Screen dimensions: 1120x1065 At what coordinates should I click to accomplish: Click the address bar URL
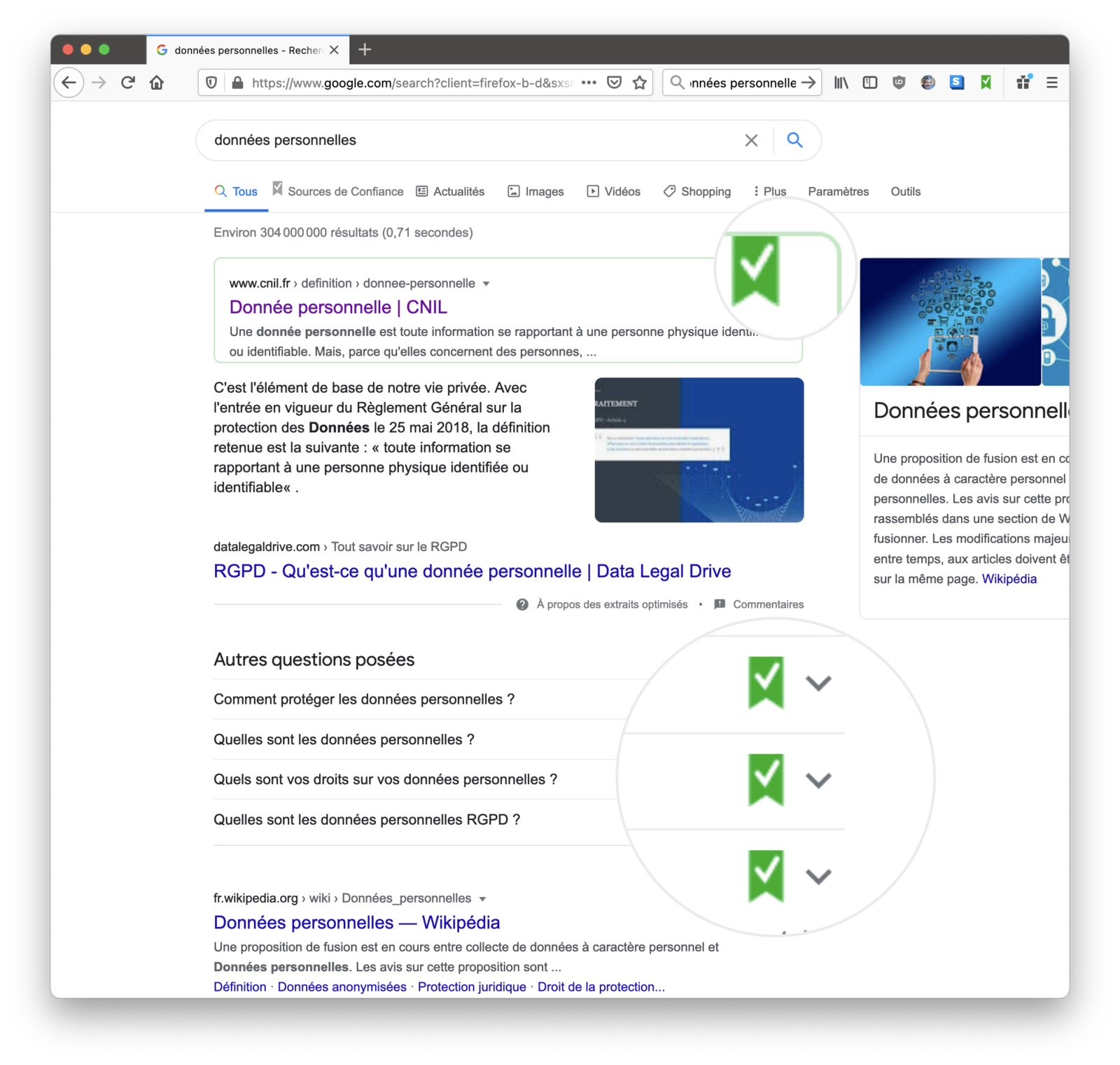(x=412, y=83)
